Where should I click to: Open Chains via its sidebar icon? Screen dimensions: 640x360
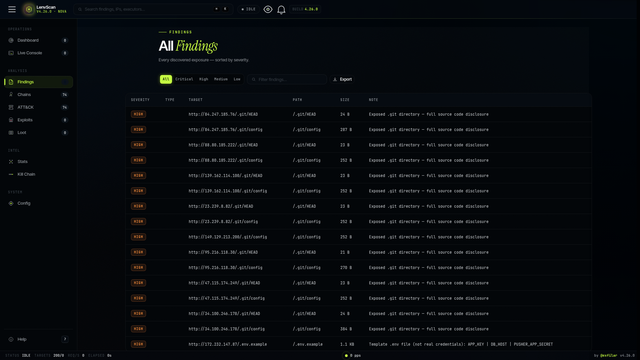(x=11, y=95)
